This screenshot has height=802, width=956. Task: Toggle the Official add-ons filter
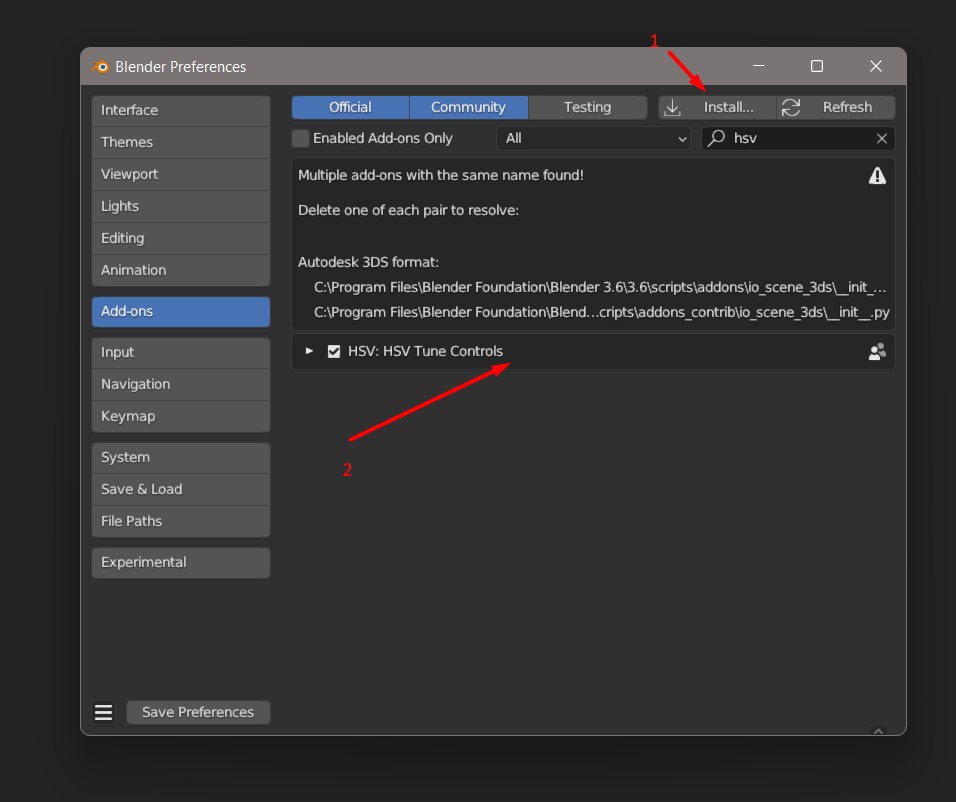[350, 107]
